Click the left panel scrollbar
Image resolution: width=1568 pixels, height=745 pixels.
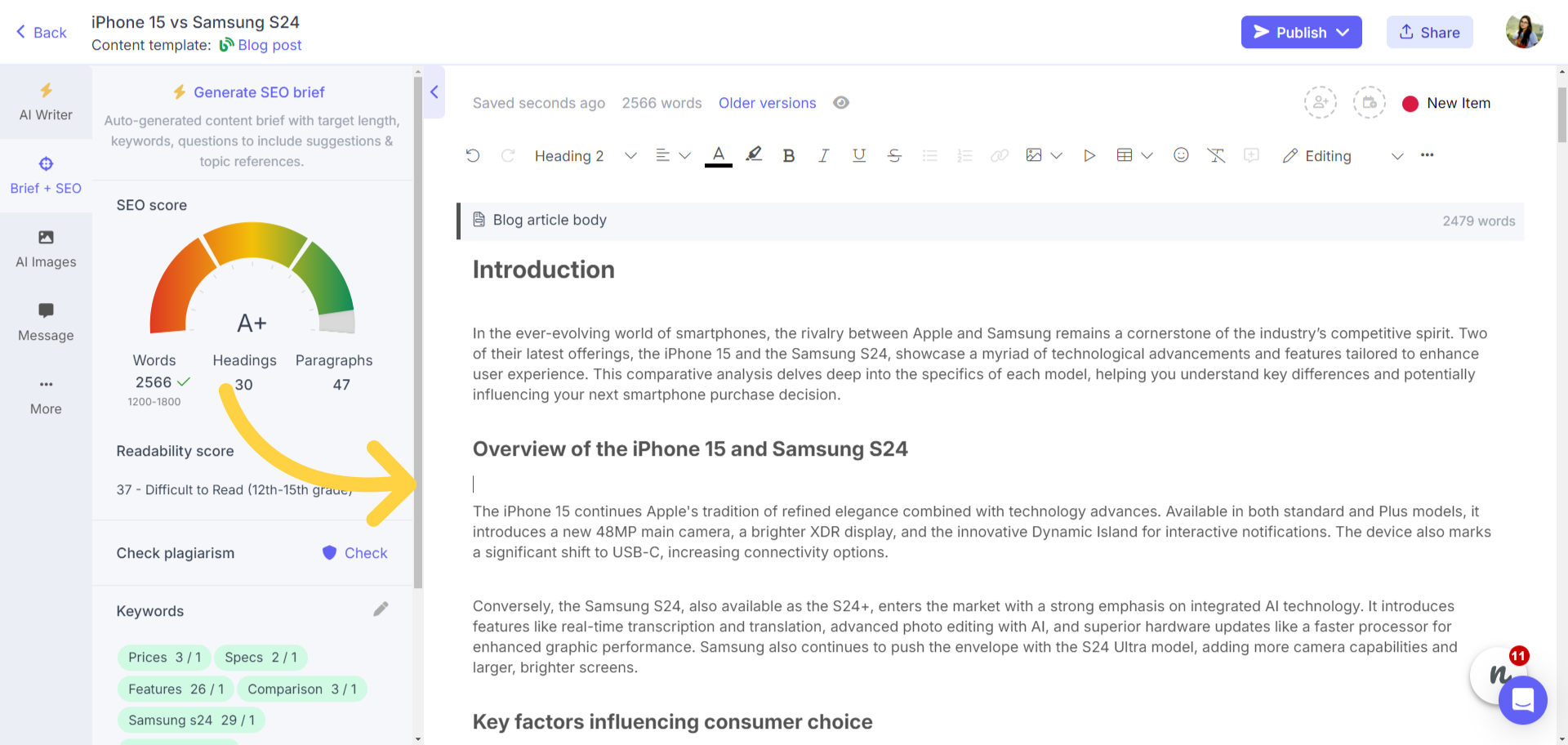pyautogui.click(x=418, y=333)
